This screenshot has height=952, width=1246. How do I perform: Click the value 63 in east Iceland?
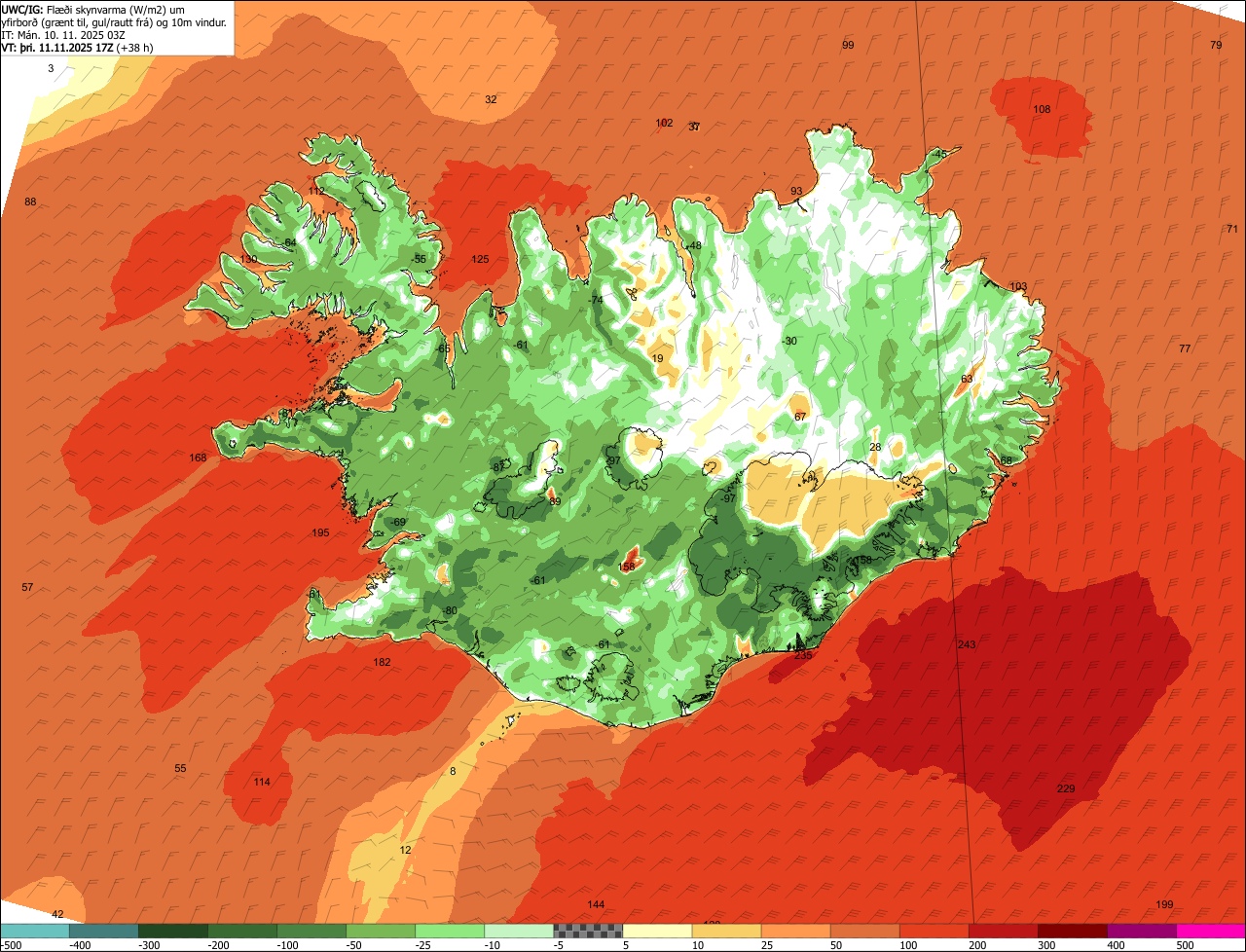967,380
